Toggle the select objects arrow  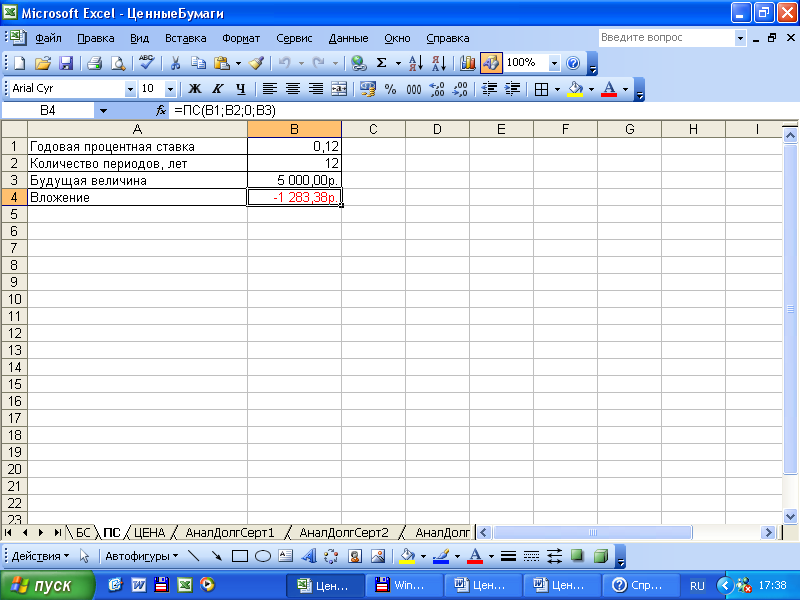[x=85, y=556]
